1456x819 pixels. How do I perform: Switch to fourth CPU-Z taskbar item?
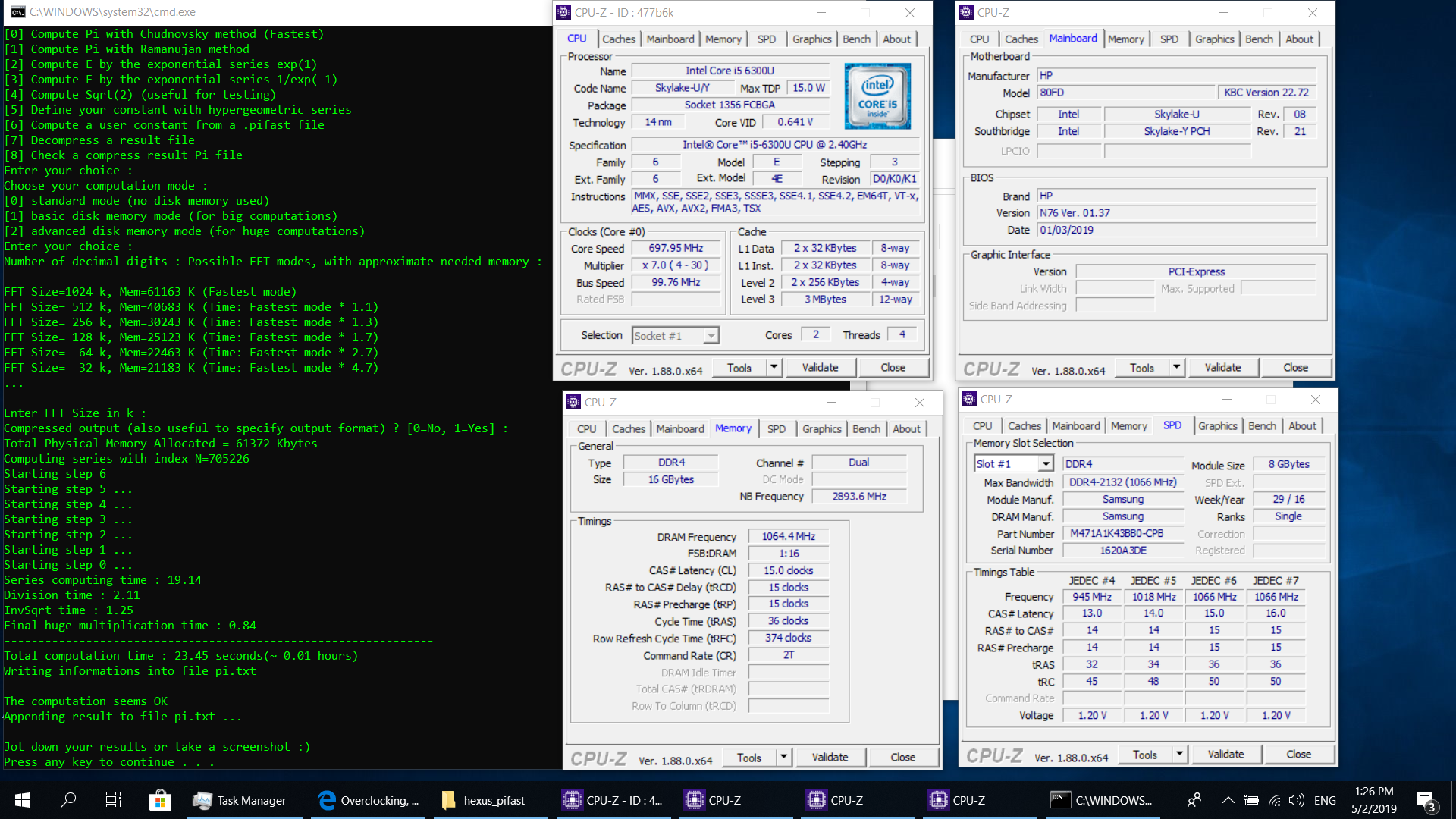point(980,800)
